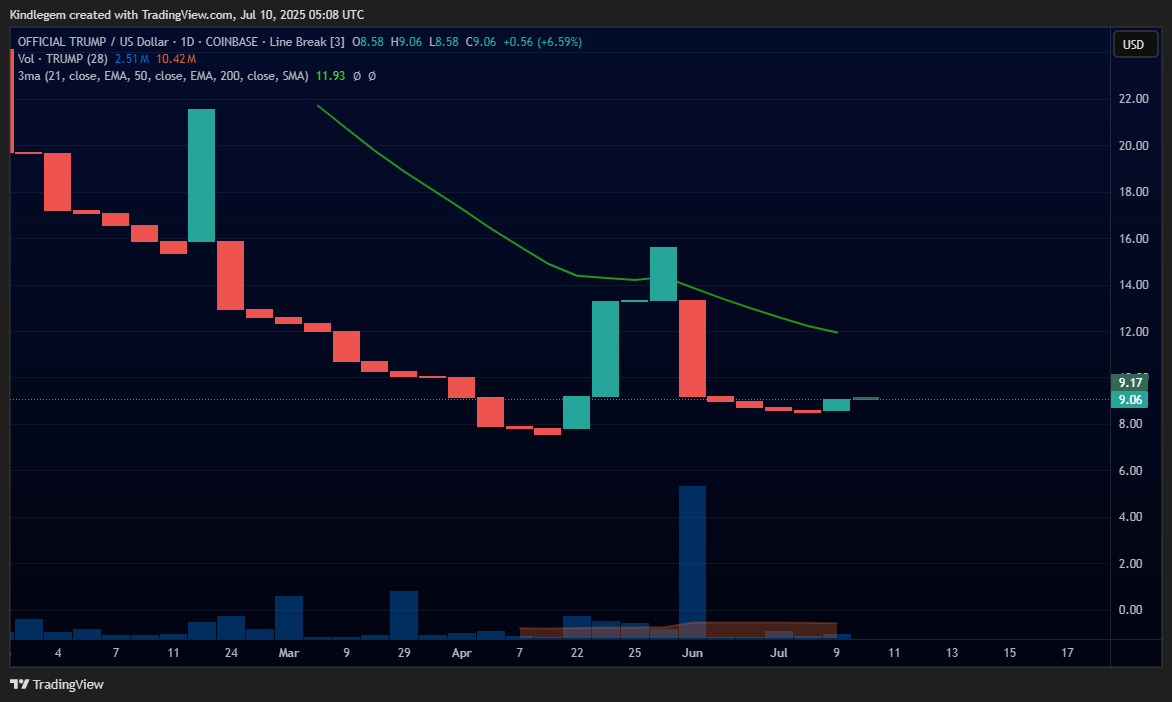Viewport: 1172px width, 702px height.
Task: Click the large red bar falling from 13.30 to 9.10
Action: [x=693, y=348]
